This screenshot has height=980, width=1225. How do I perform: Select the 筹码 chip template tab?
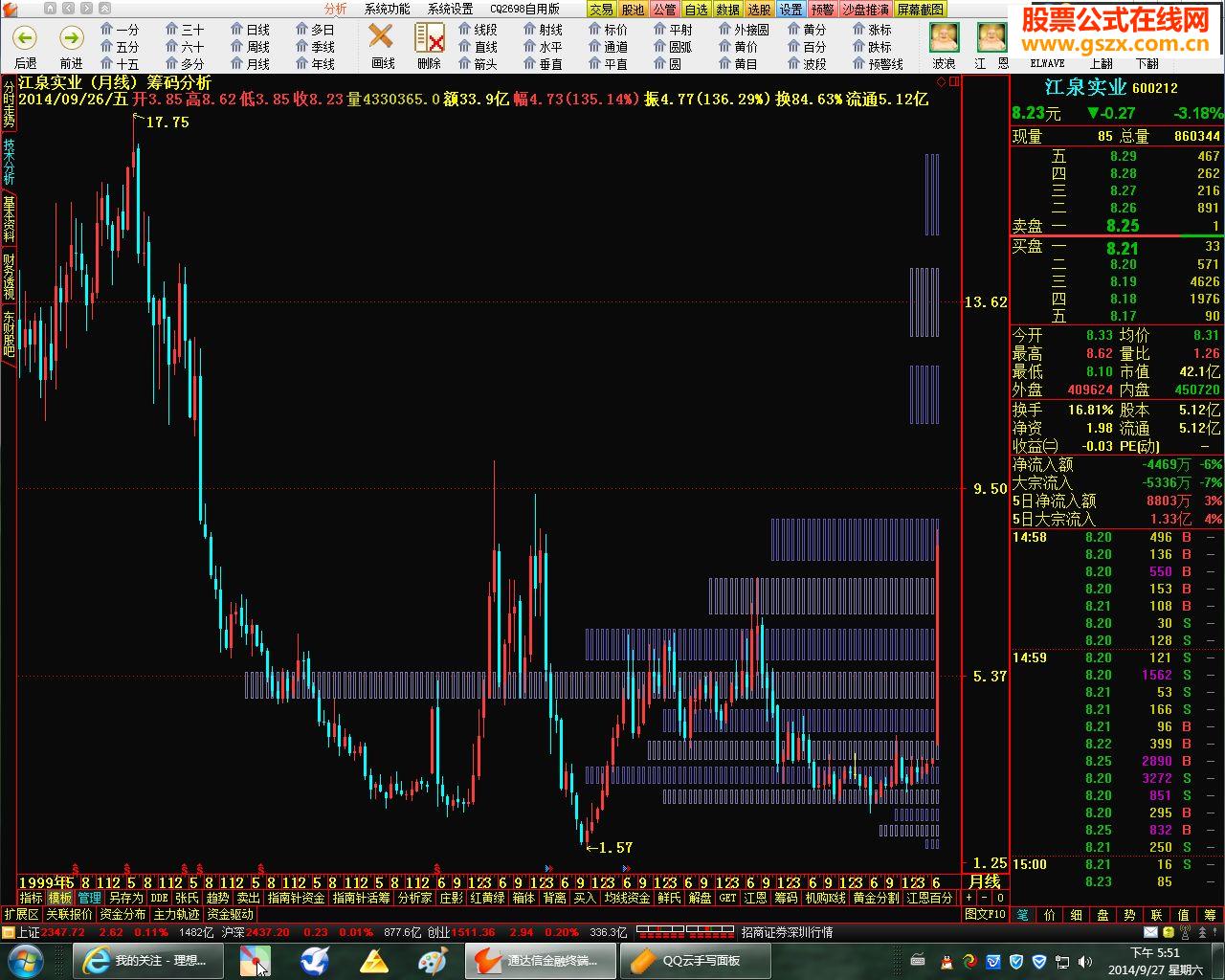tap(786, 898)
